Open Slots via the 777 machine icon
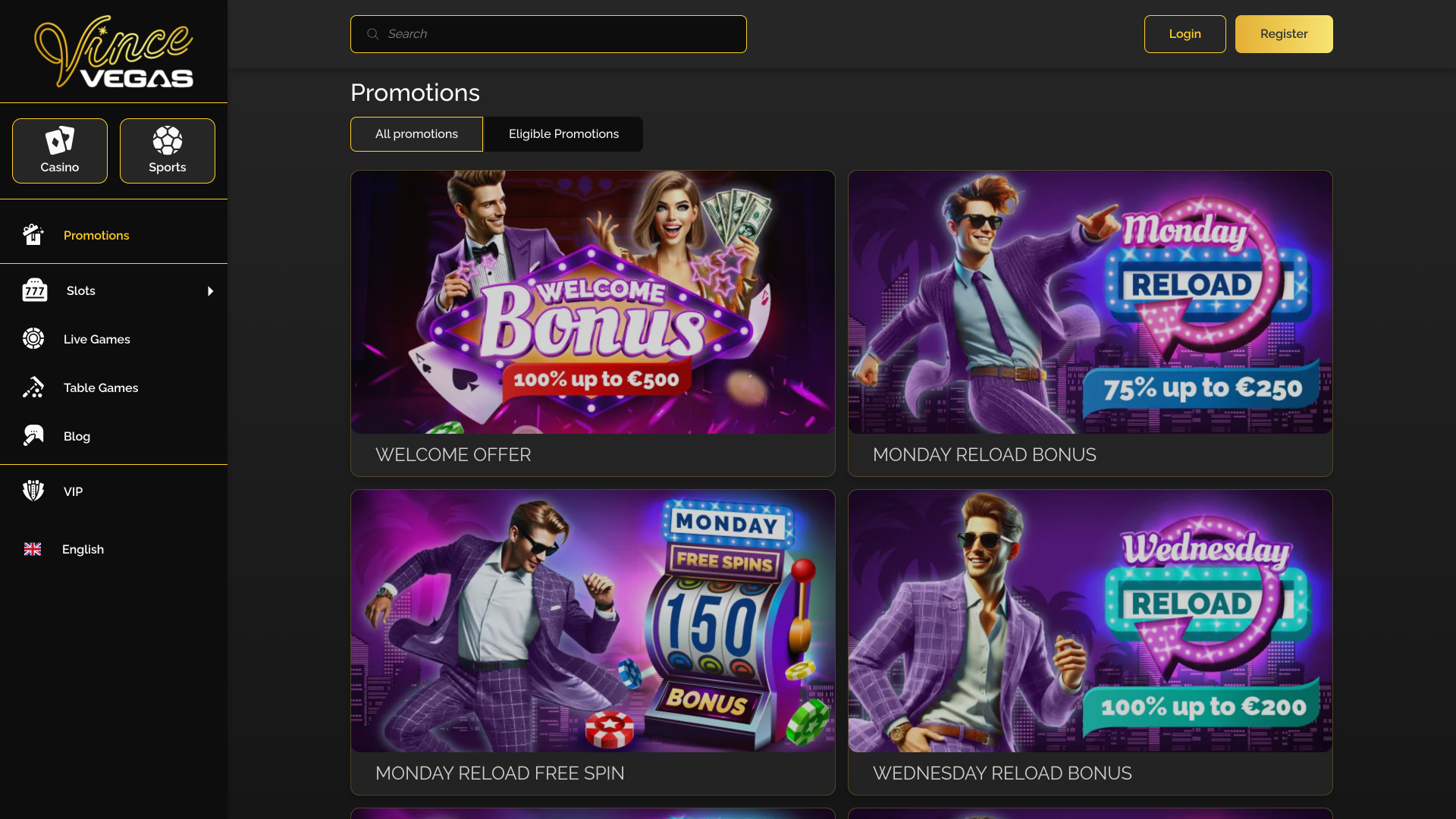The image size is (1456, 819). [33, 290]
